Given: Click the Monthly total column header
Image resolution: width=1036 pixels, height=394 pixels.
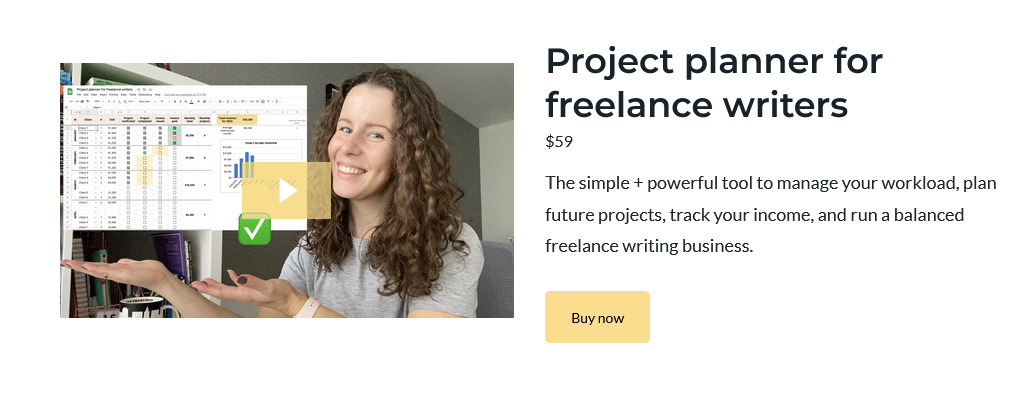Looking at the screenshot, I should (190, 120).
